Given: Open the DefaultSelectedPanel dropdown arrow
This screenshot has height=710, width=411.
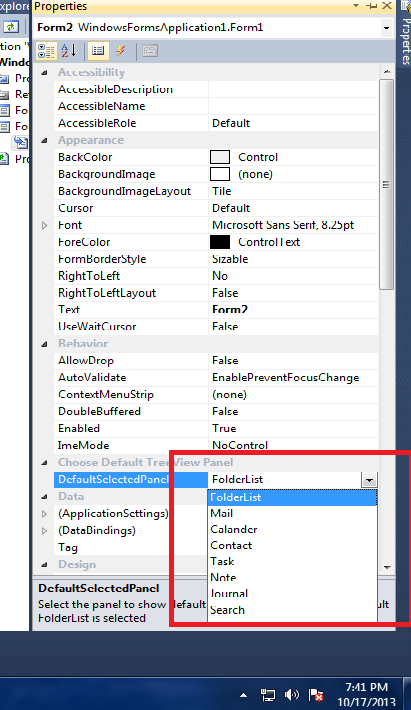Looking at the screenshot, I should tap(369, 480).
